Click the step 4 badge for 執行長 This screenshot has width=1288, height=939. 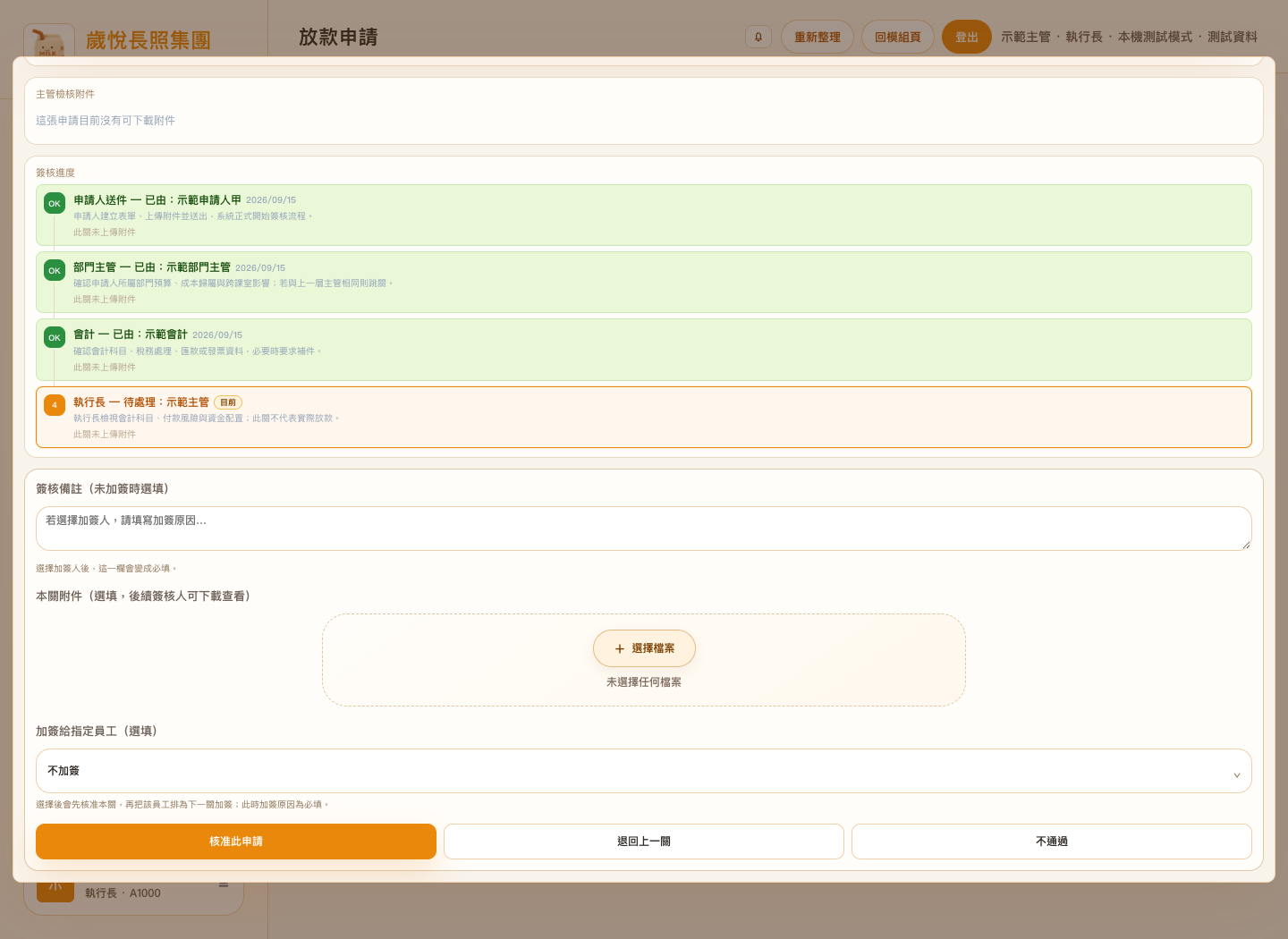tap(55, 405)
